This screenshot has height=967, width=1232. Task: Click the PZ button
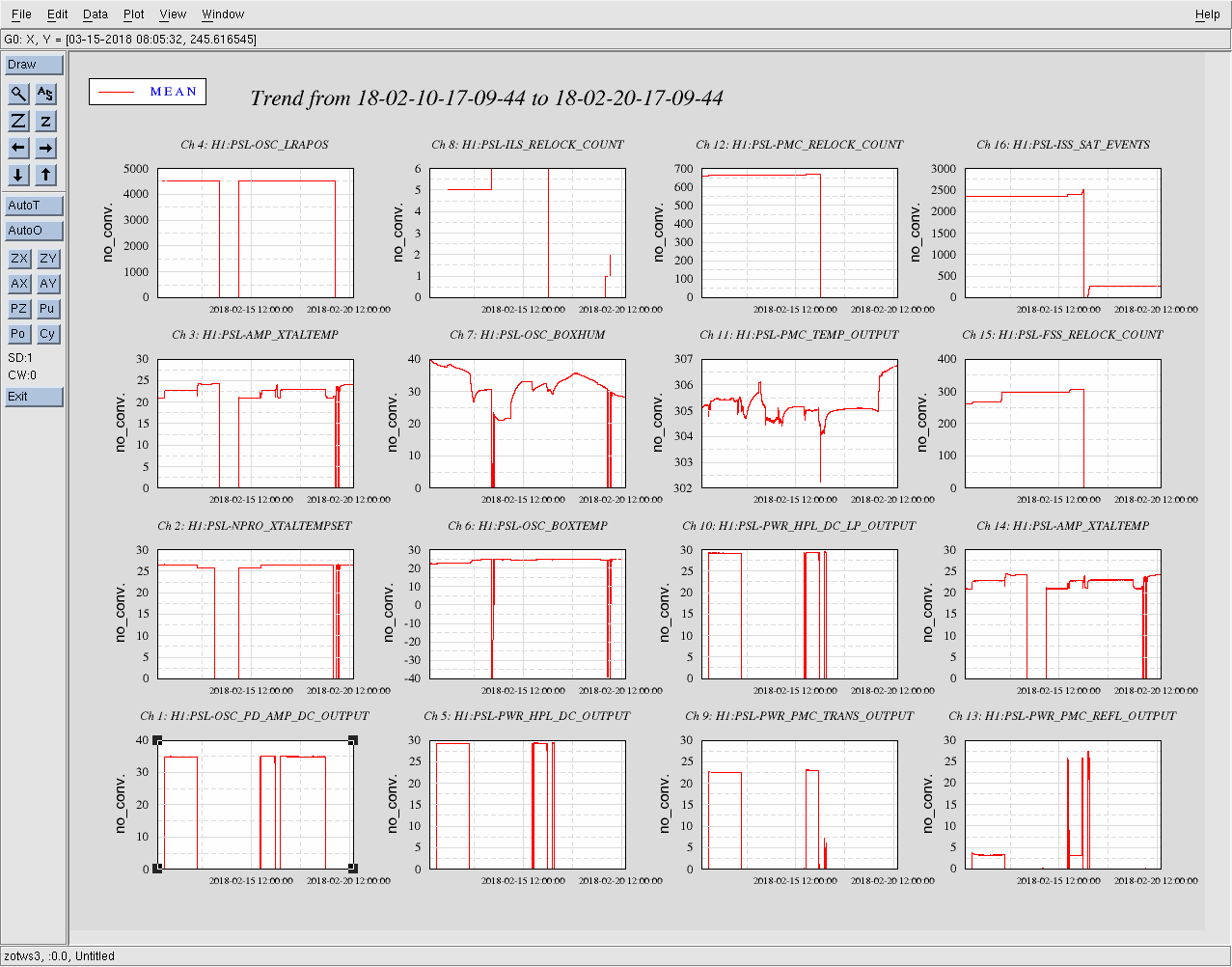(x=18, y=309)
